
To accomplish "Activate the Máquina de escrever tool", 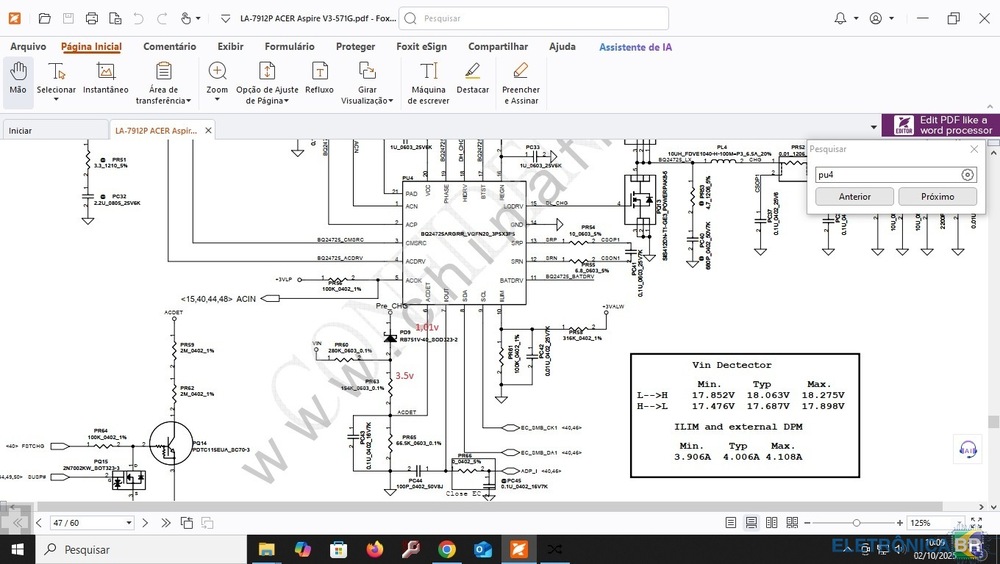I will point(428,82).
